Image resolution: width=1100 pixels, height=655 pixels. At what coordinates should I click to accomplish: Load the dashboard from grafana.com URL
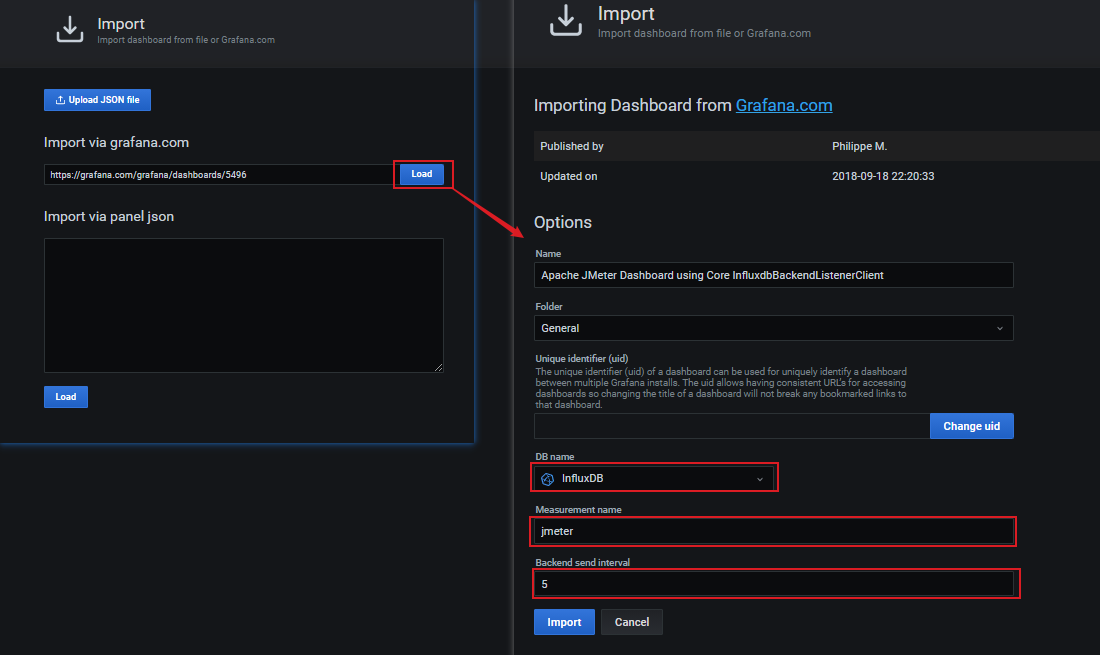coord(422,174)
